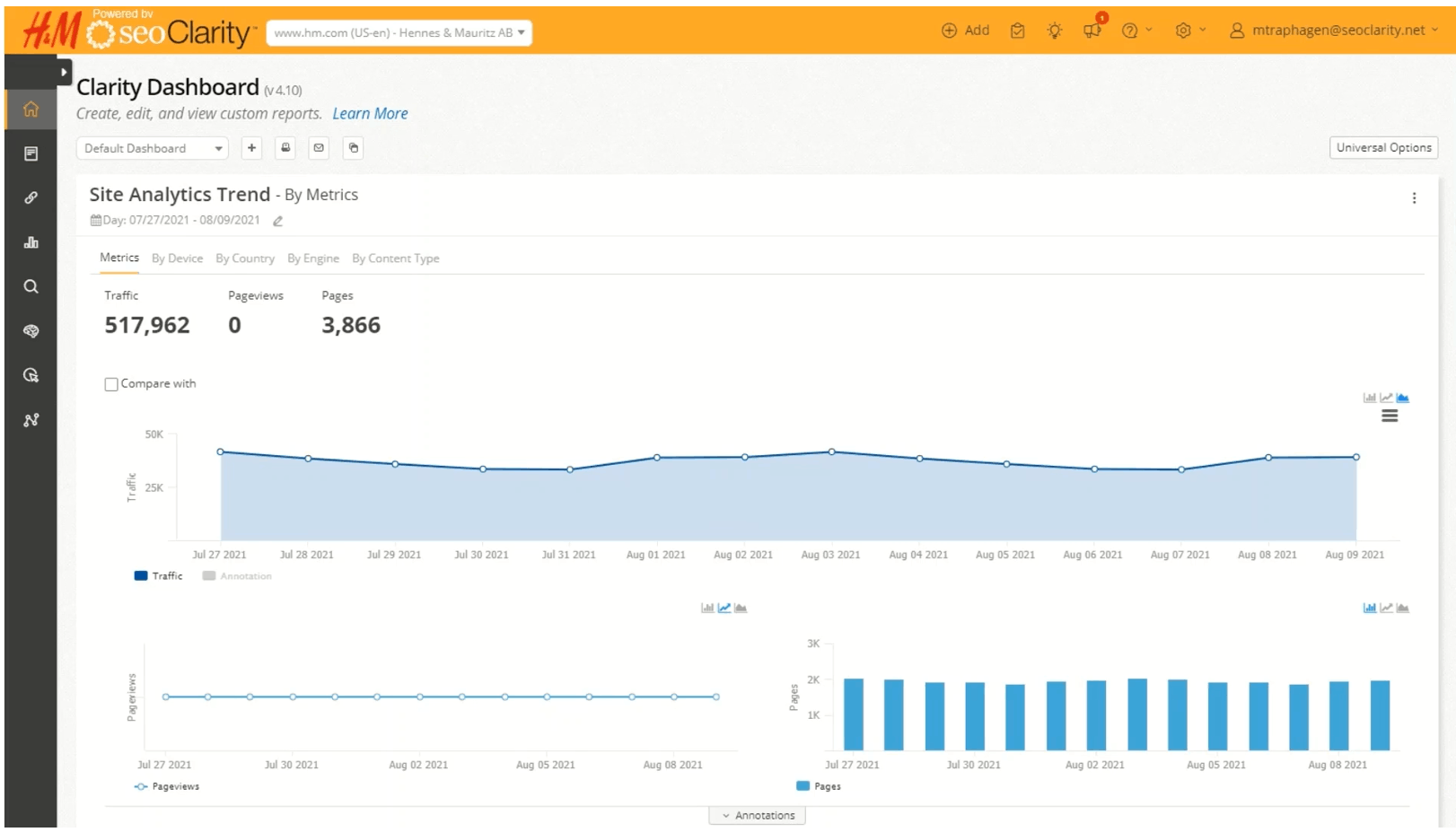This screenshot has height=832, width=1456.
Task: Open the Default Dashboard dropdown
Action: [151, 147]
